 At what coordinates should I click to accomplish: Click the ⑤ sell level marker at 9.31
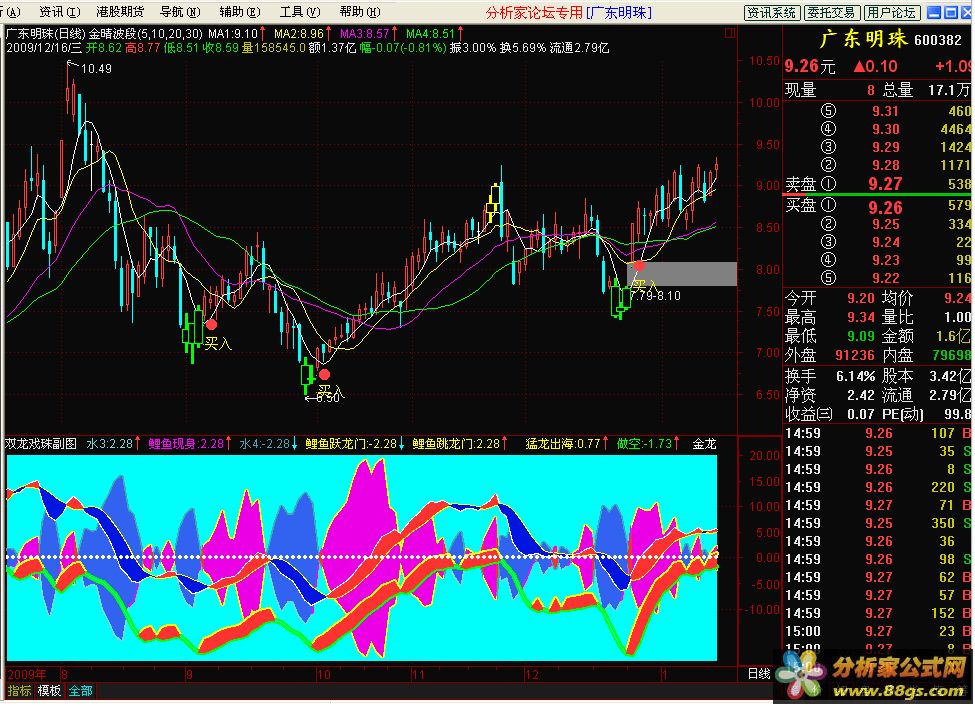(x=828, y=111)
